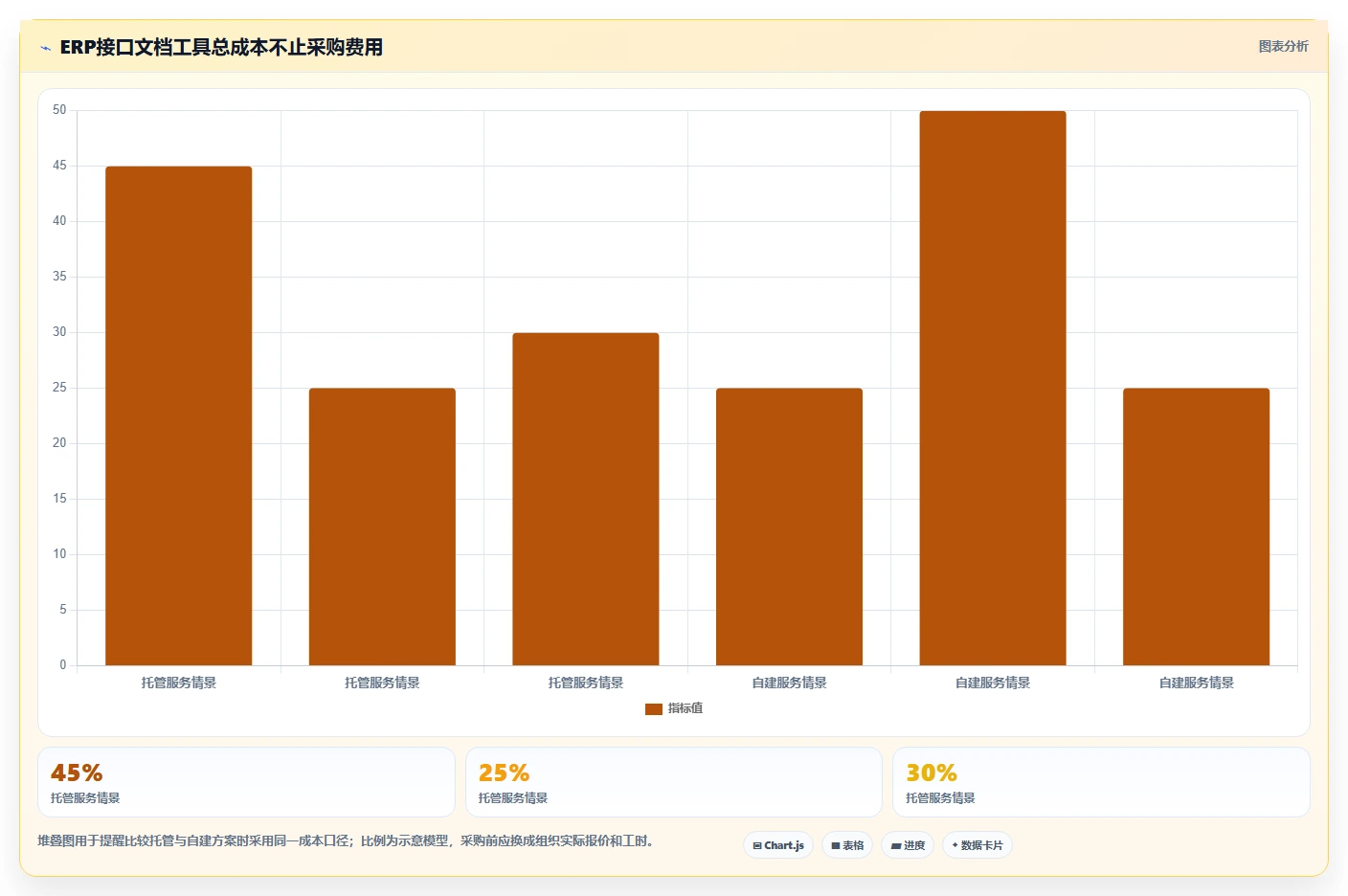Toggle the 指标值 legend color swatch
The image size is (1348, 896).
[654, 709]
